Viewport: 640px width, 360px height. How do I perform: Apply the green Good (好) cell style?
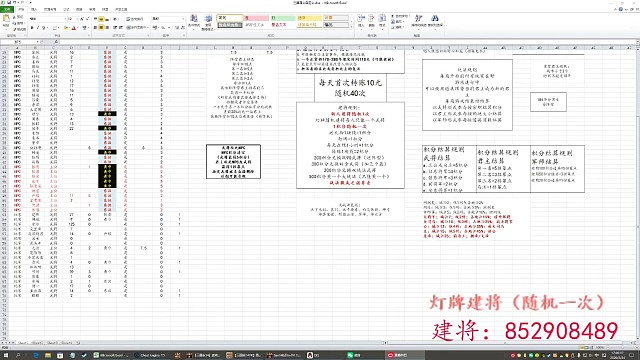[283, 18]
